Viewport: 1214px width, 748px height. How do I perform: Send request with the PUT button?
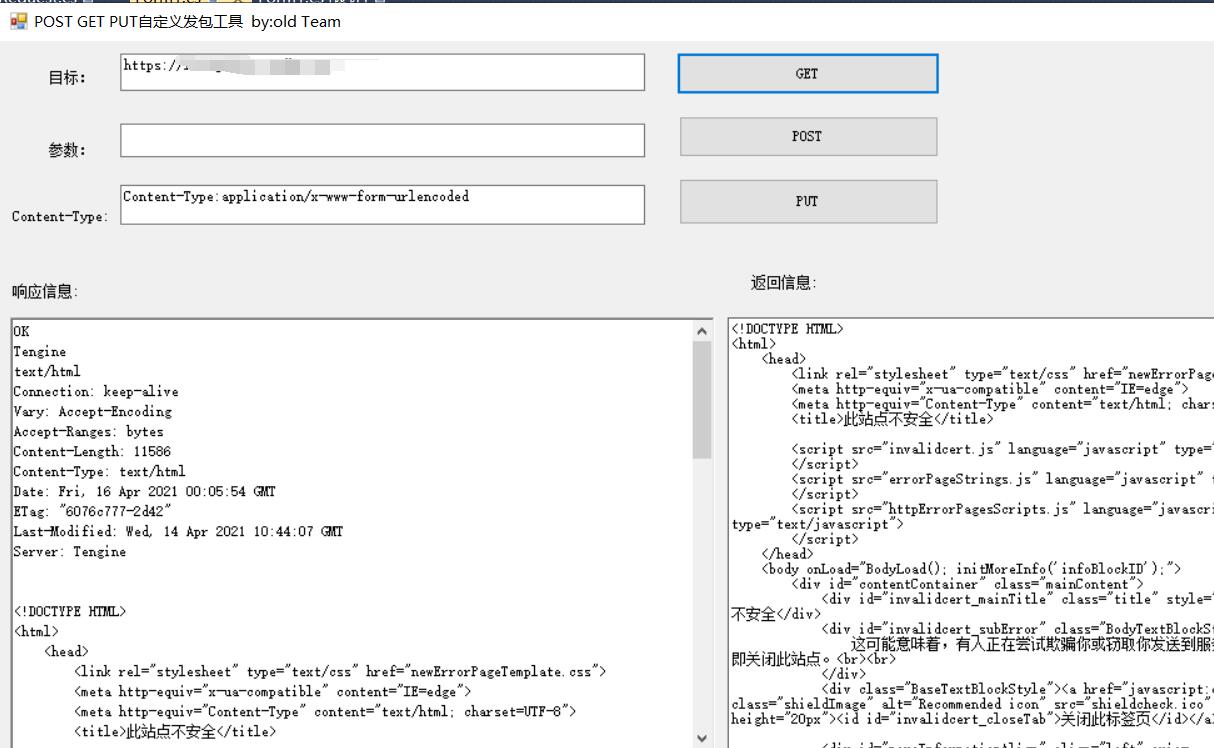pyautogui.click(x=808, y=201)
